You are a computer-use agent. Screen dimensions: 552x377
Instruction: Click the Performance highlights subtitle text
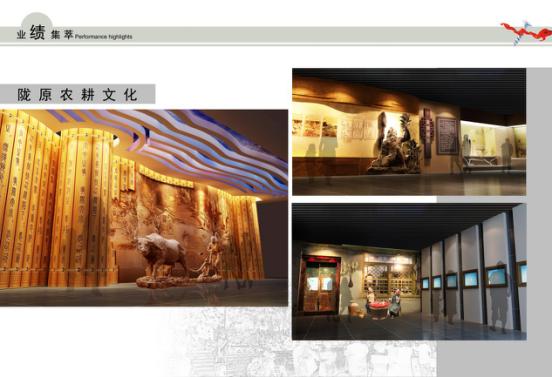click(104, 37)
